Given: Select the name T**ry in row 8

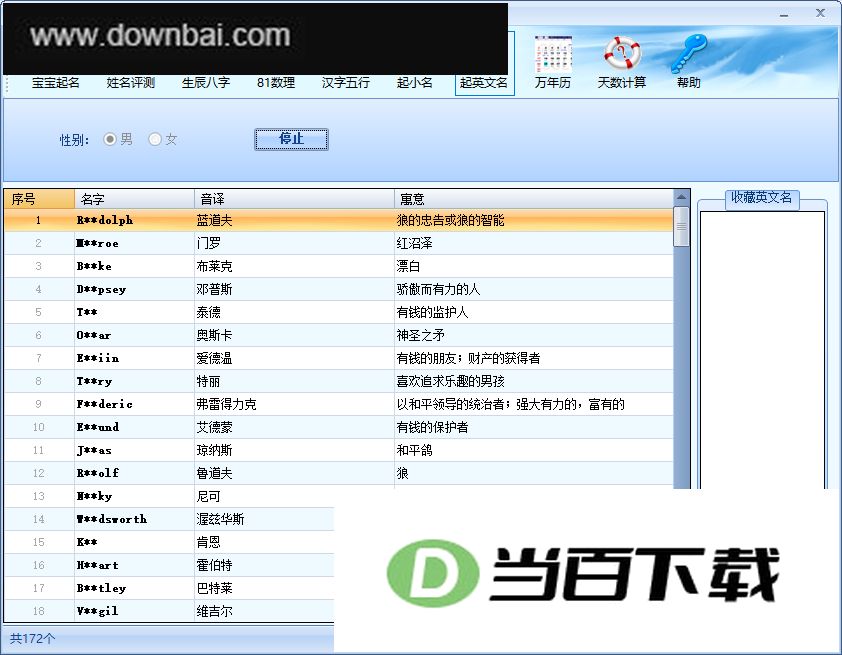Looking at the screenshot, I should coord(94,381).
